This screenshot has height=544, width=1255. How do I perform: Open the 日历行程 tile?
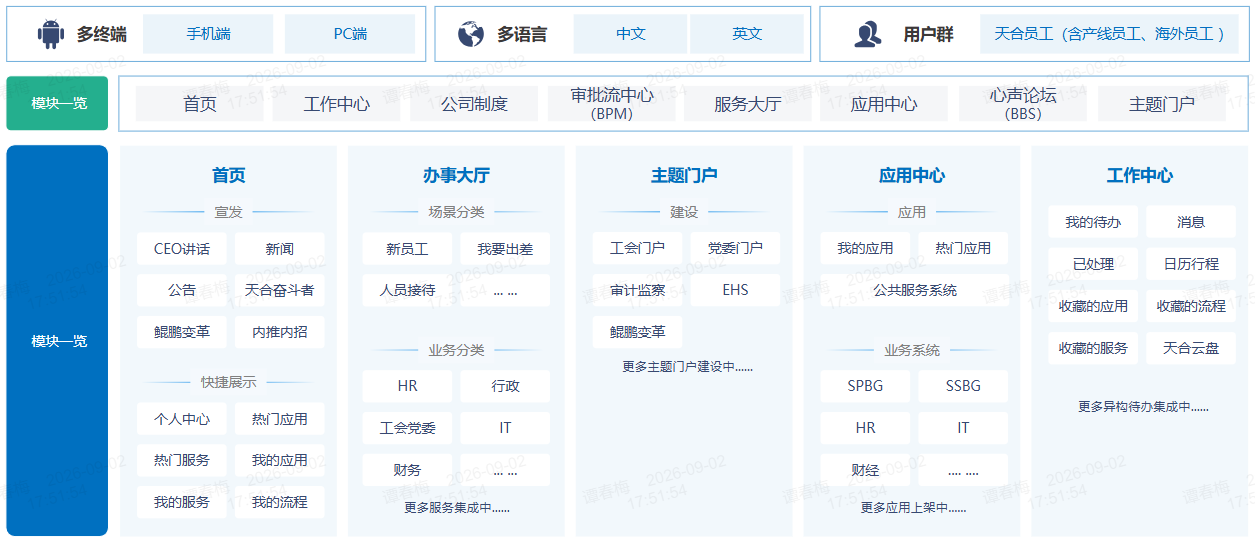(1191, 264)
